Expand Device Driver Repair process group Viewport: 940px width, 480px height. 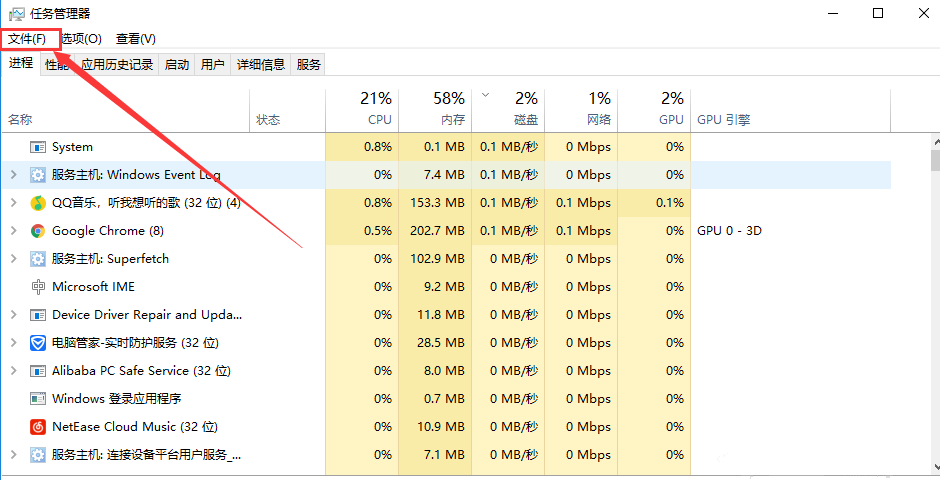tap(13, 315)
